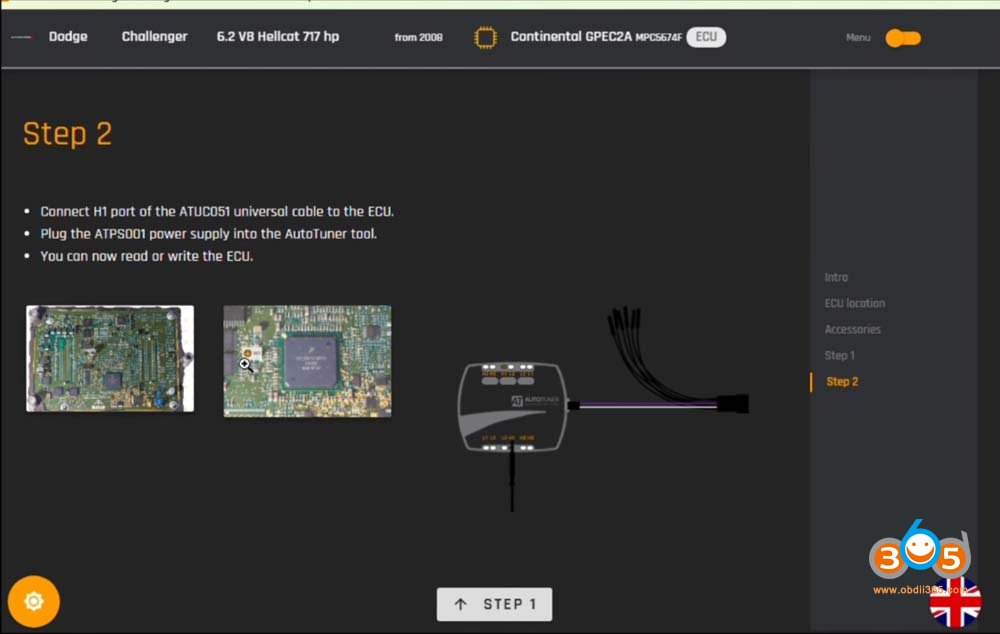Viewport: 1000px width, 634px height.
Task: Click the ECU badge label
Action: (x=706, y=37)
